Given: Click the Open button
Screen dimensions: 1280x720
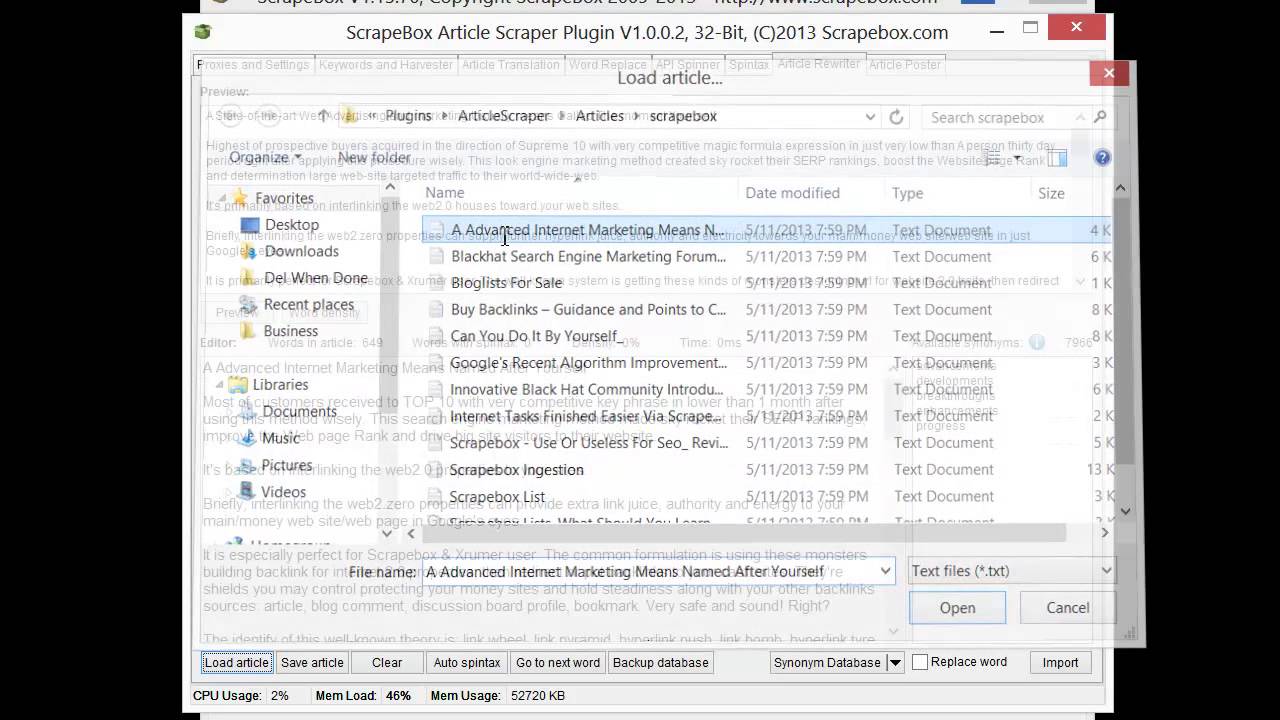Looking at the screenshot, I should click(x=957, y=608).
